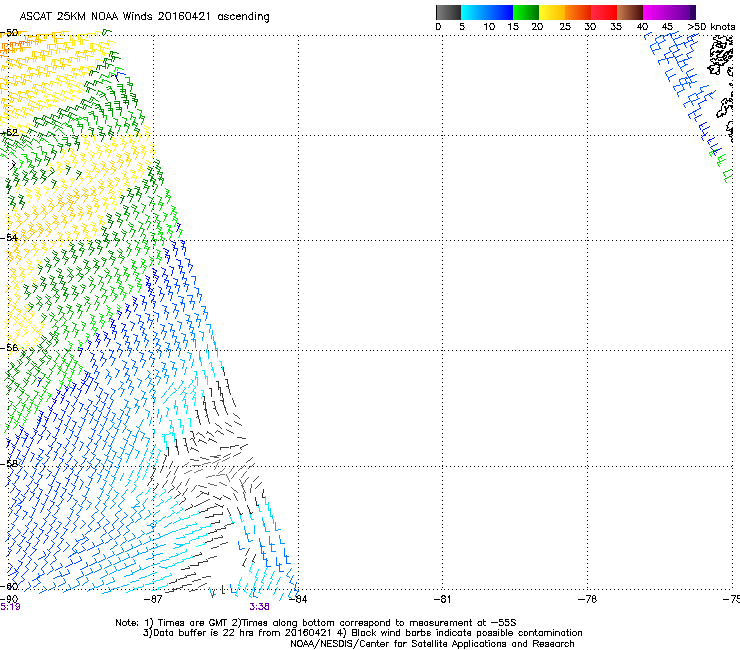Click the -81 longitude axis label
Viewport: 740px width, 650px height.
(x=442, y=599)
